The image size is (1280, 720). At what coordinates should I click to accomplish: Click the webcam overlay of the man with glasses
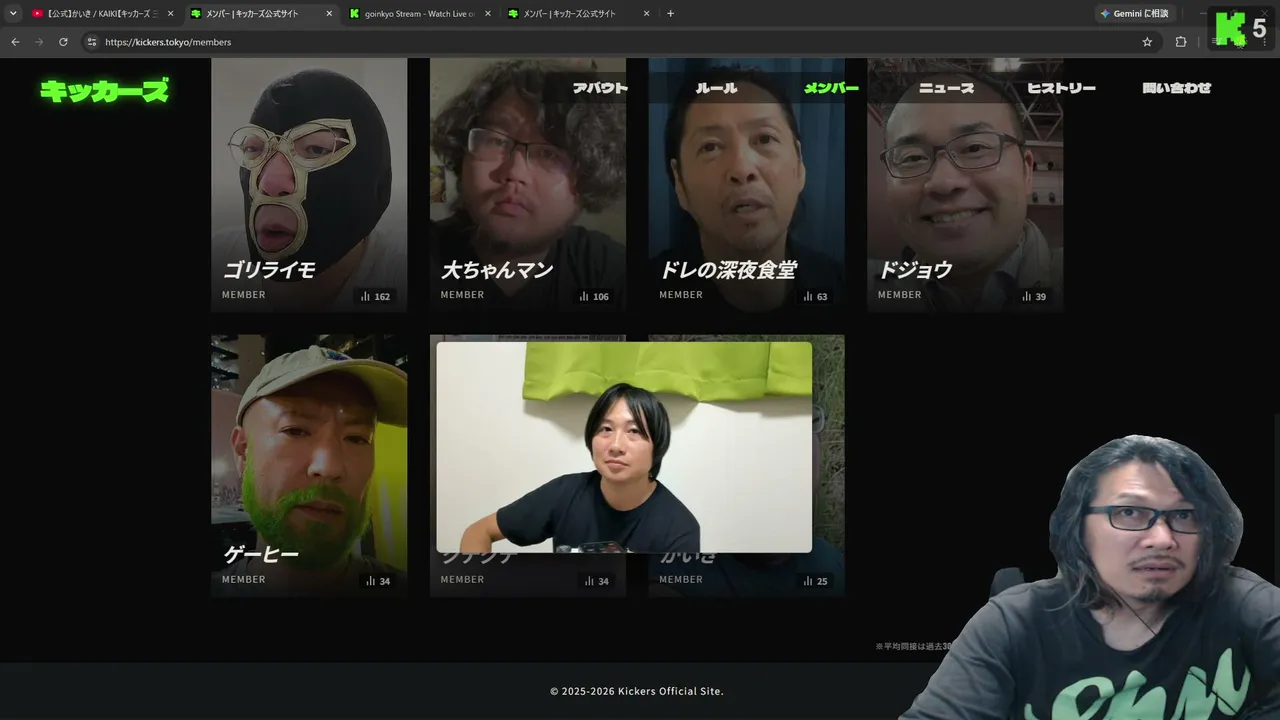coord(1089,577)
